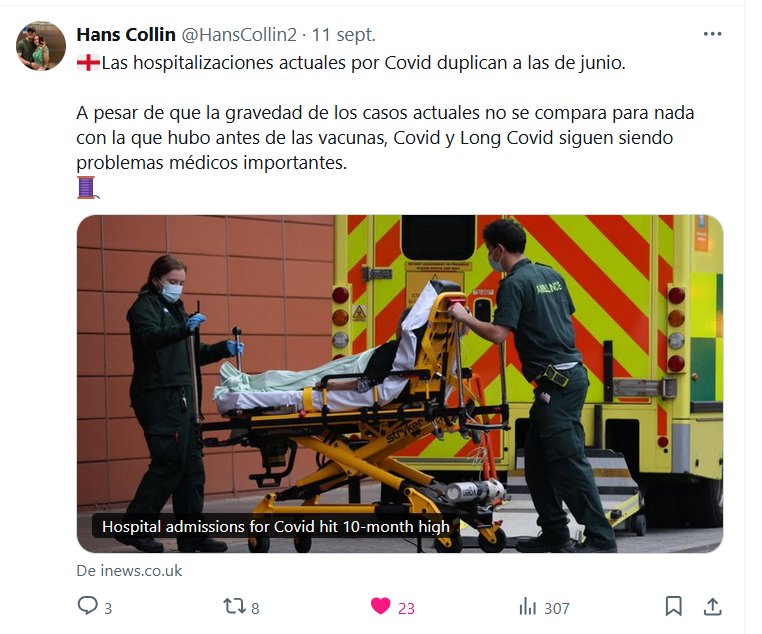Screen dimensions: 762x634
Task: Click the Covid 10-month high headline overlay
Action: pos(276,527)
